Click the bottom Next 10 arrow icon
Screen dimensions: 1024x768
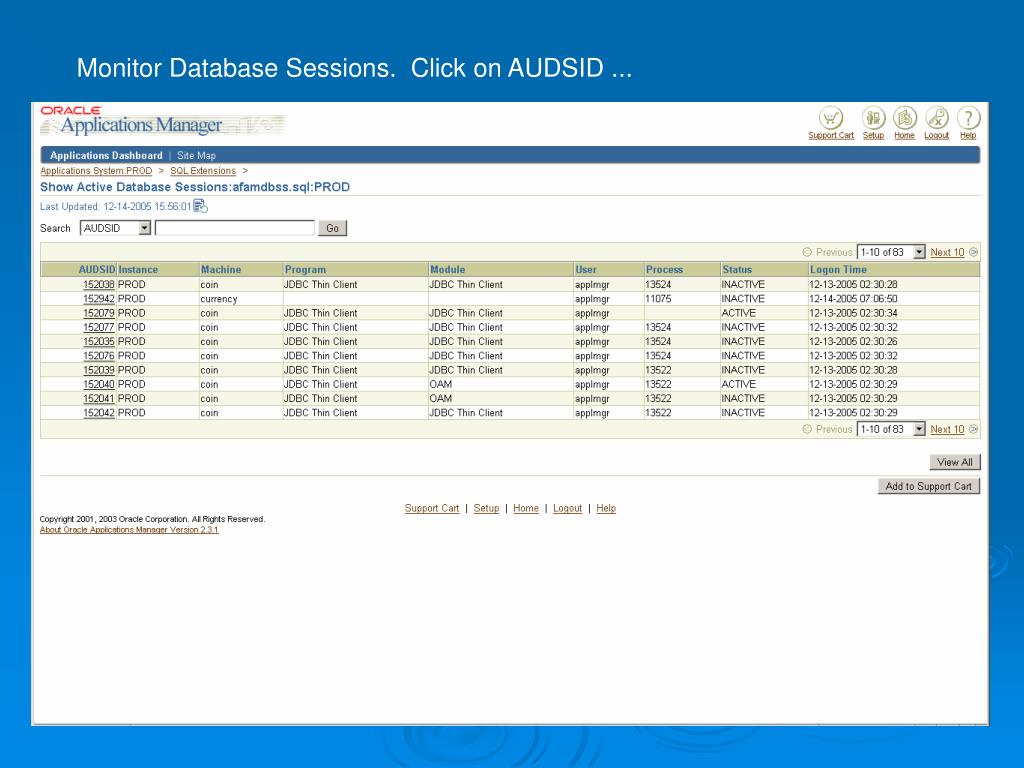click(974, 429)
